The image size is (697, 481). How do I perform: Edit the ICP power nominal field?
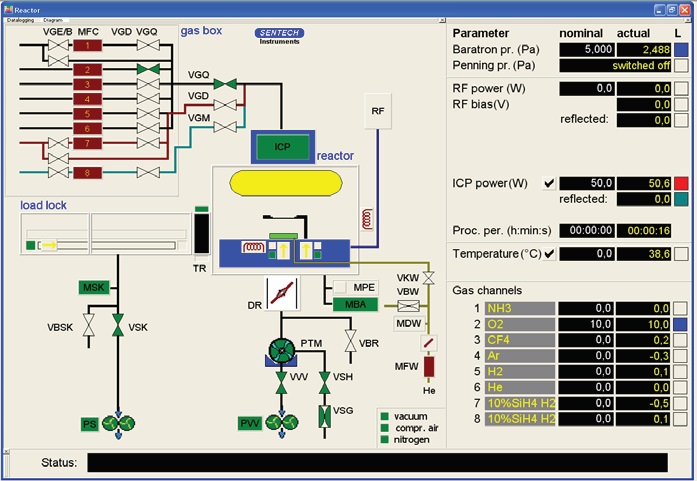tap(587, 183)
